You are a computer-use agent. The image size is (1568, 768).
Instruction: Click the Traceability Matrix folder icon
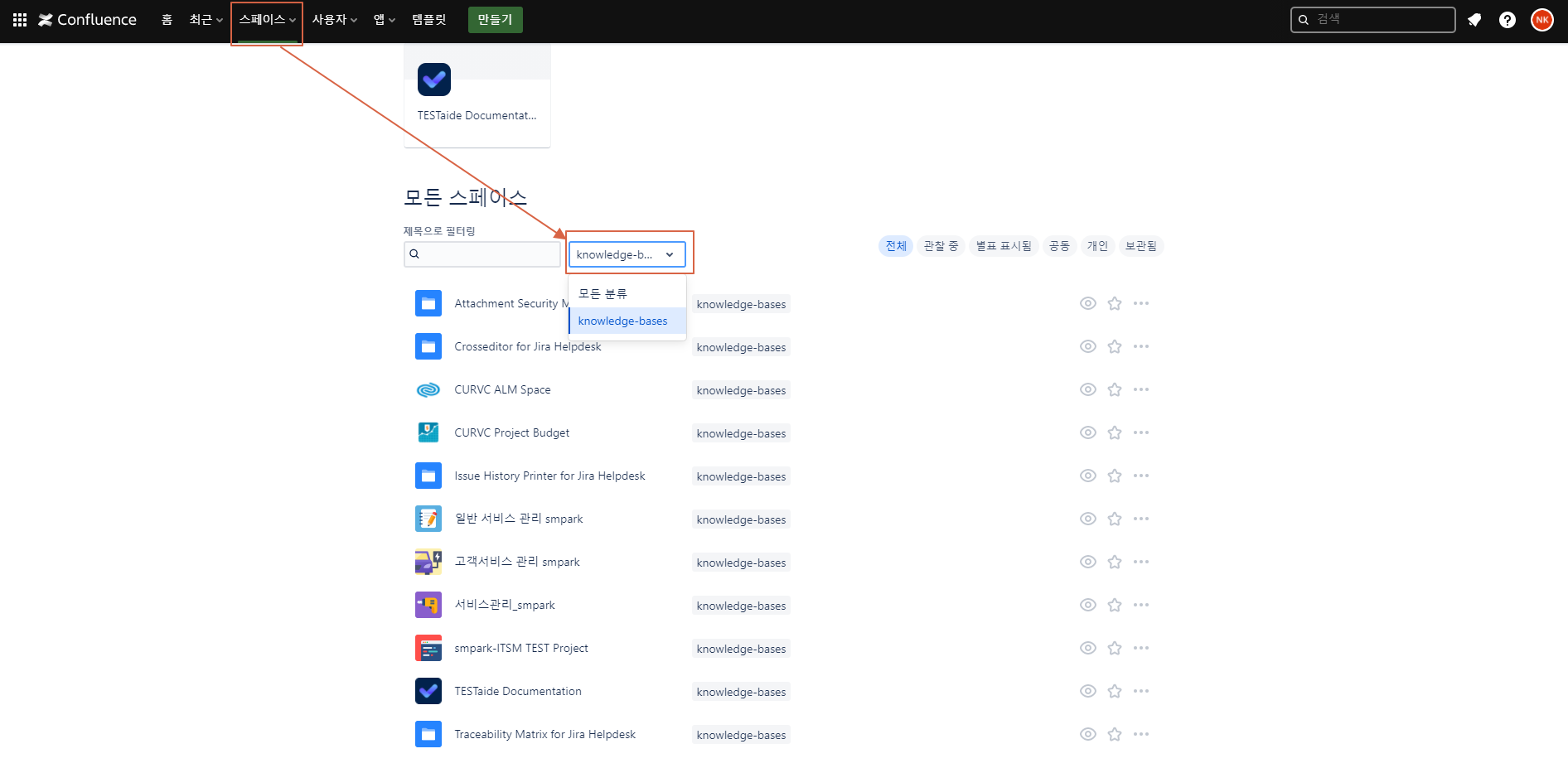428,734
